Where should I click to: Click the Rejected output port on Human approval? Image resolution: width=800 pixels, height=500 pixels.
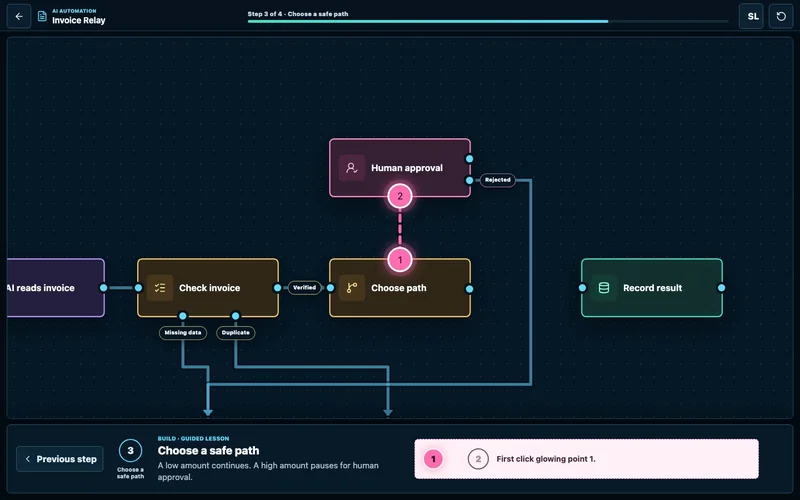pyautogui.click(x=469, y=180)
